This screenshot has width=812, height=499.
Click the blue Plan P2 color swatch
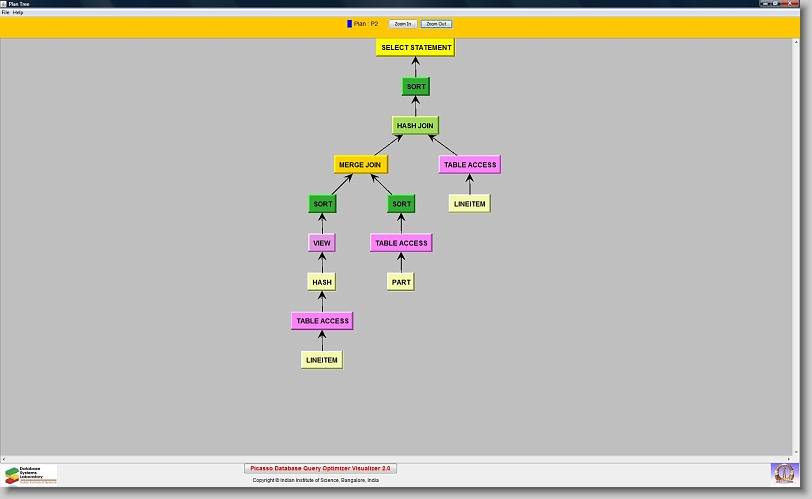[349, 23]
